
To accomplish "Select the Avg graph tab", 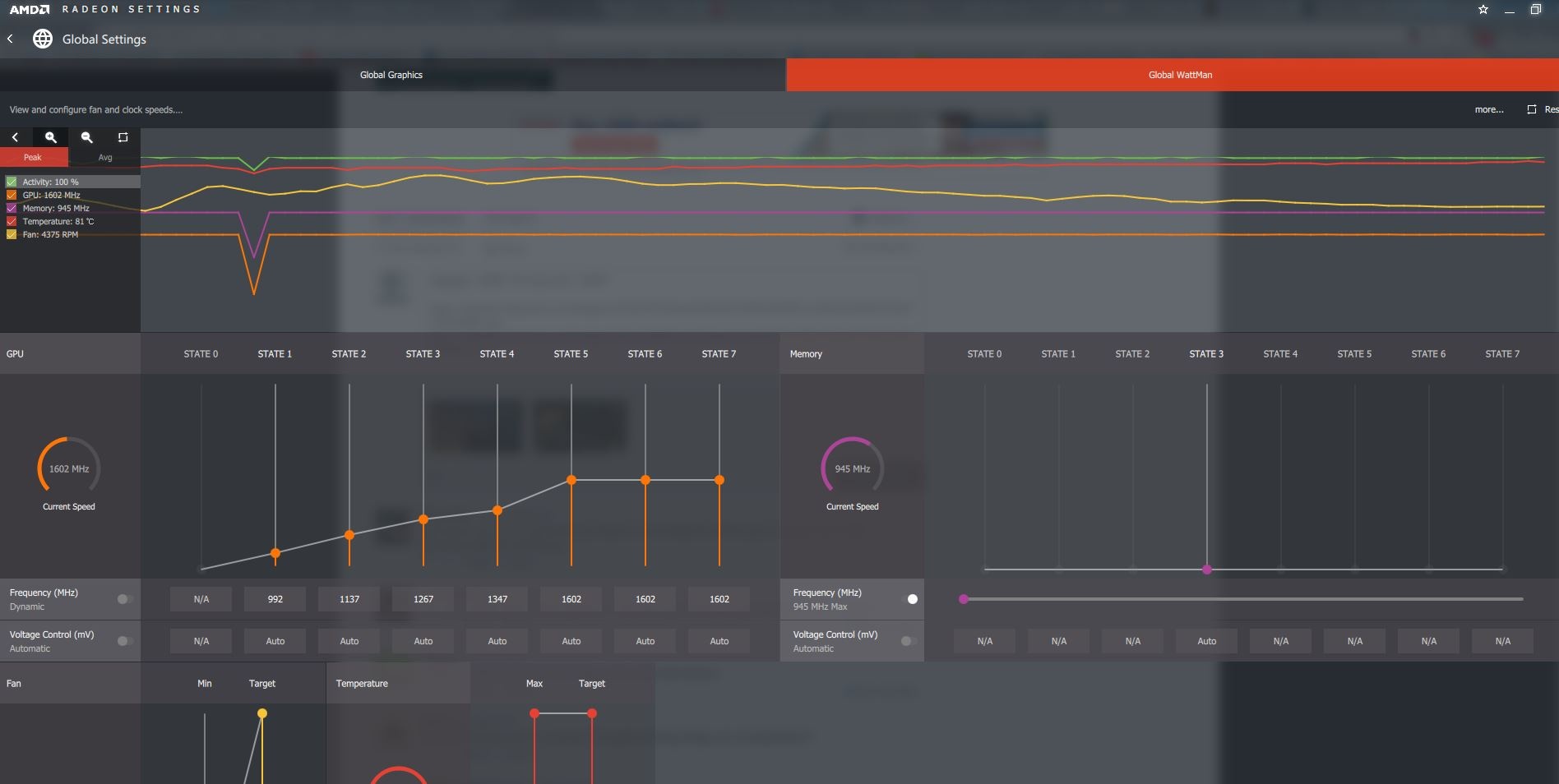I will [x=105, y=157].
